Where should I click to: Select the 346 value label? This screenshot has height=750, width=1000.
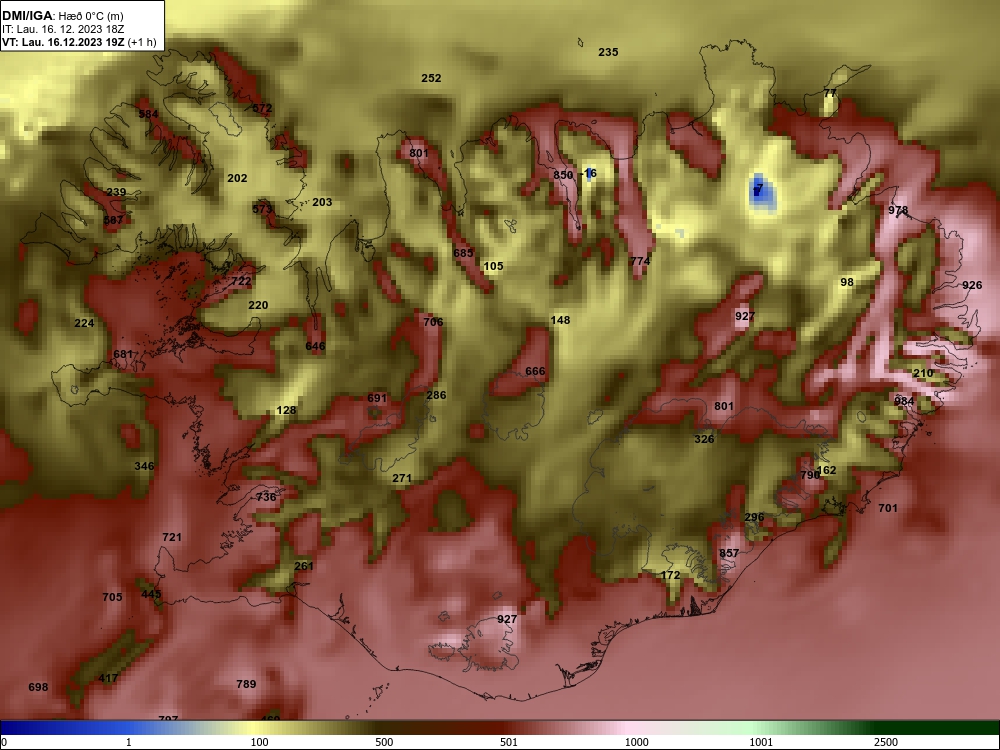(x=144, y=466)
